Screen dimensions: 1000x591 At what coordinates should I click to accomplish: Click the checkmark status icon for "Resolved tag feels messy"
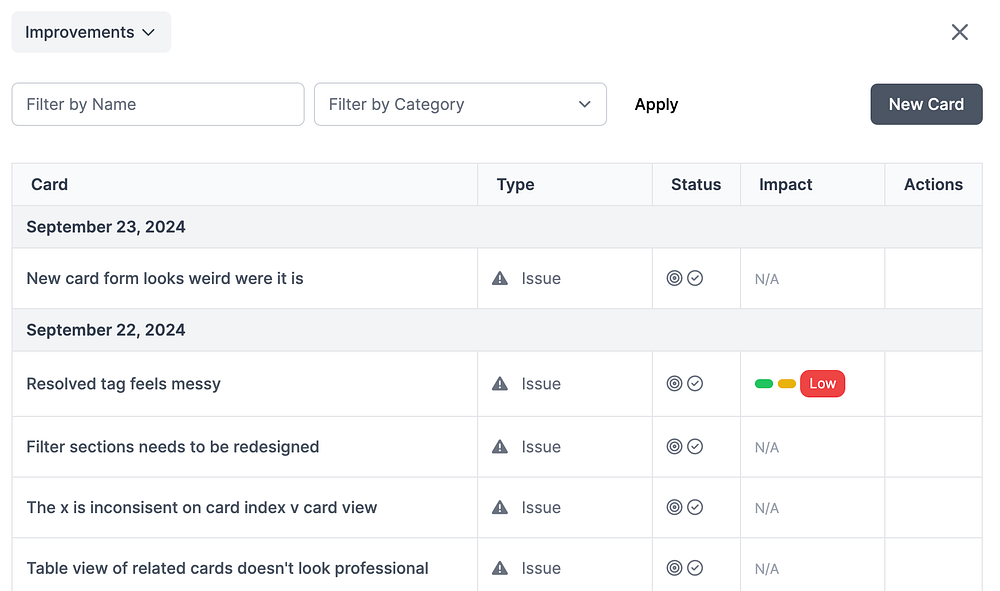[x=695, y=383]
